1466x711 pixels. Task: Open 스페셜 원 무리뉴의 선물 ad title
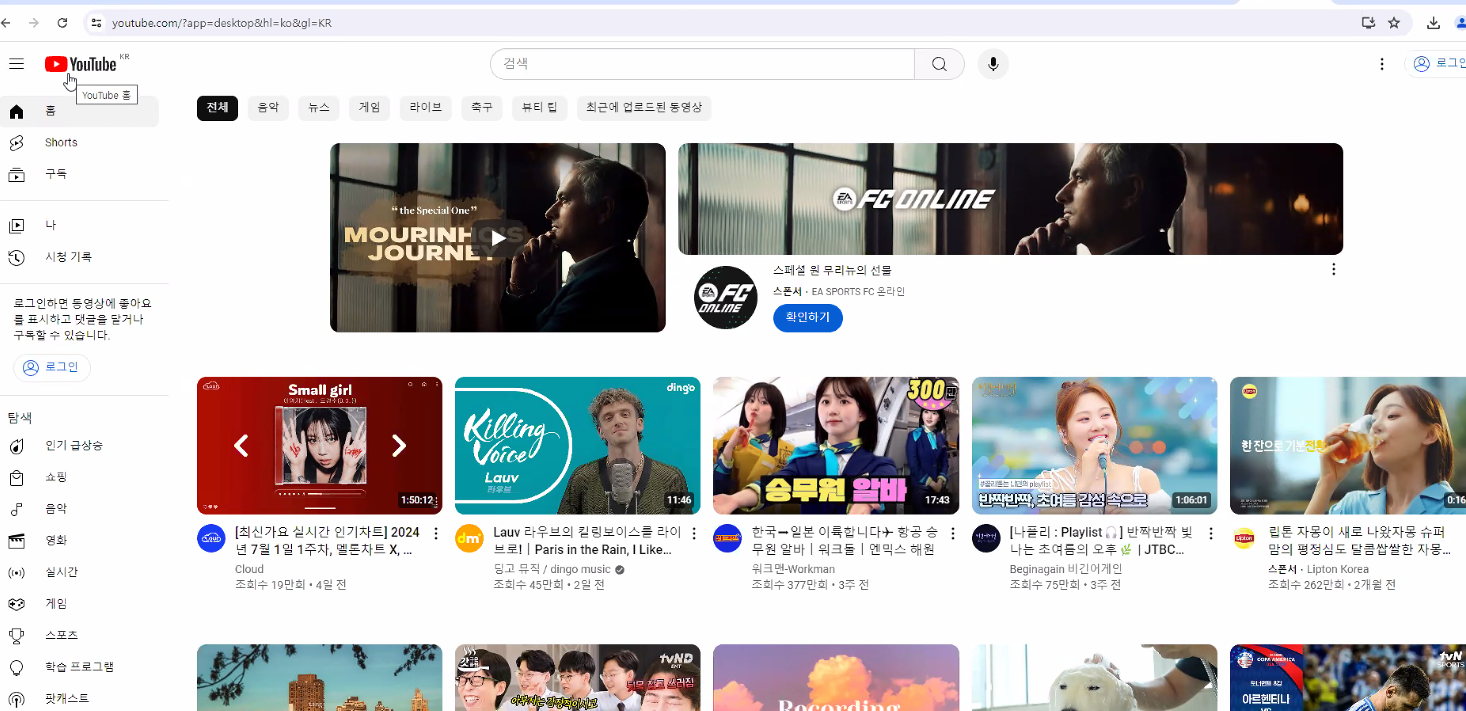tap(832, 270)
